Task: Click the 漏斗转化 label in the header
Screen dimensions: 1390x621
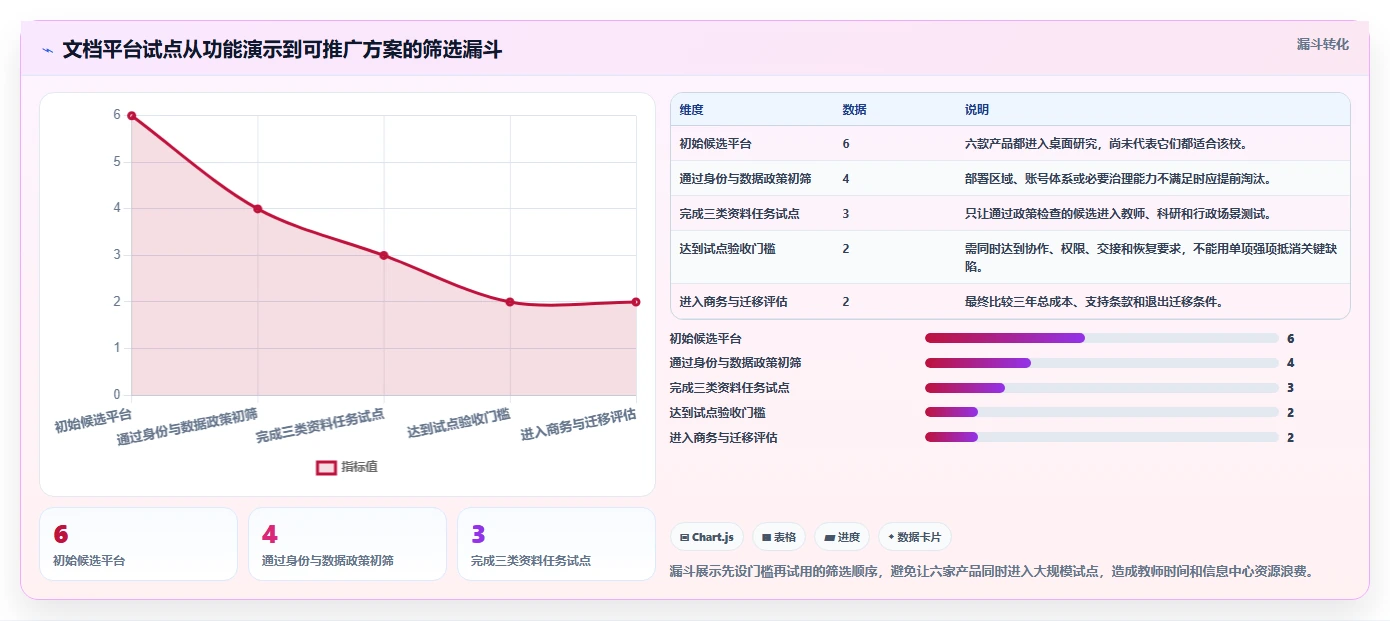Action: 1322,44
